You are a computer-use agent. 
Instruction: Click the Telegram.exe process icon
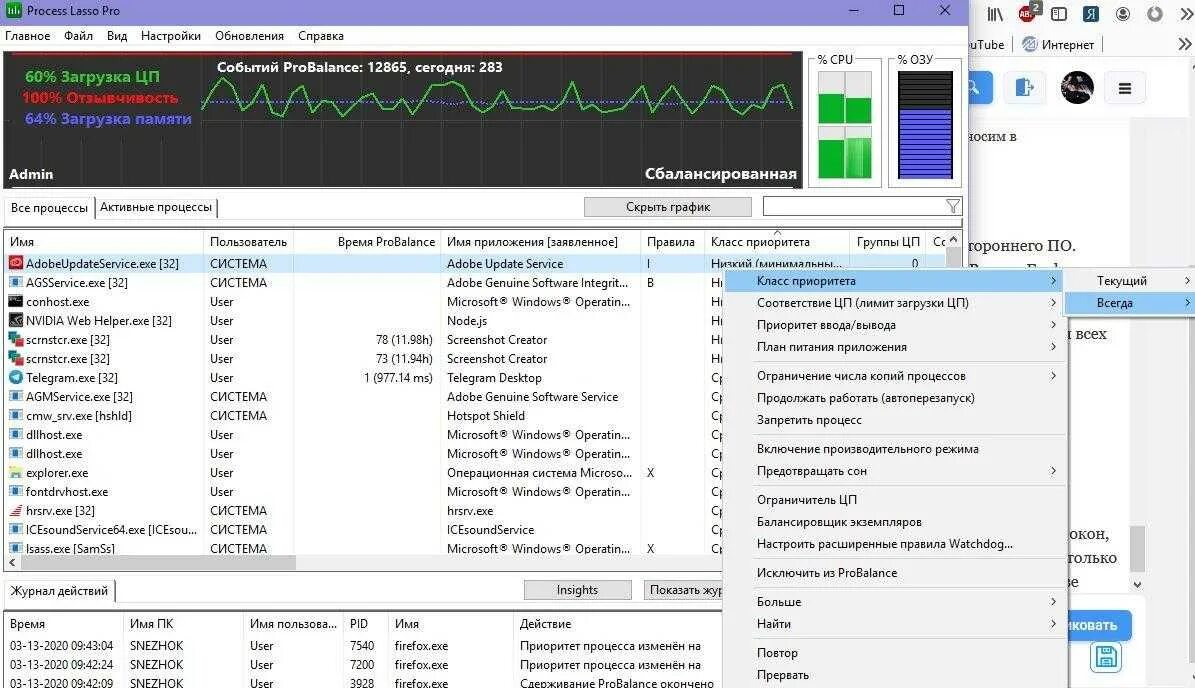click(15, 378)
